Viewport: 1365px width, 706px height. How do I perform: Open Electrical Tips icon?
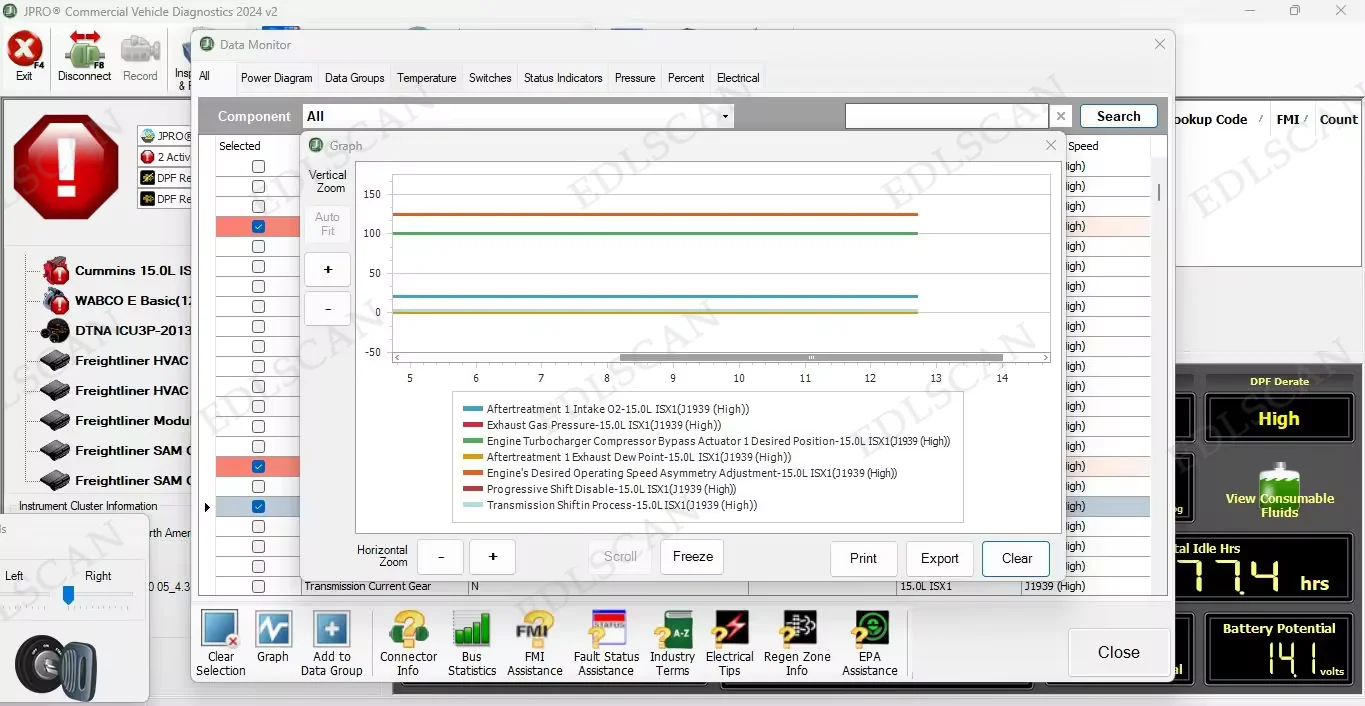click(730, 630)
